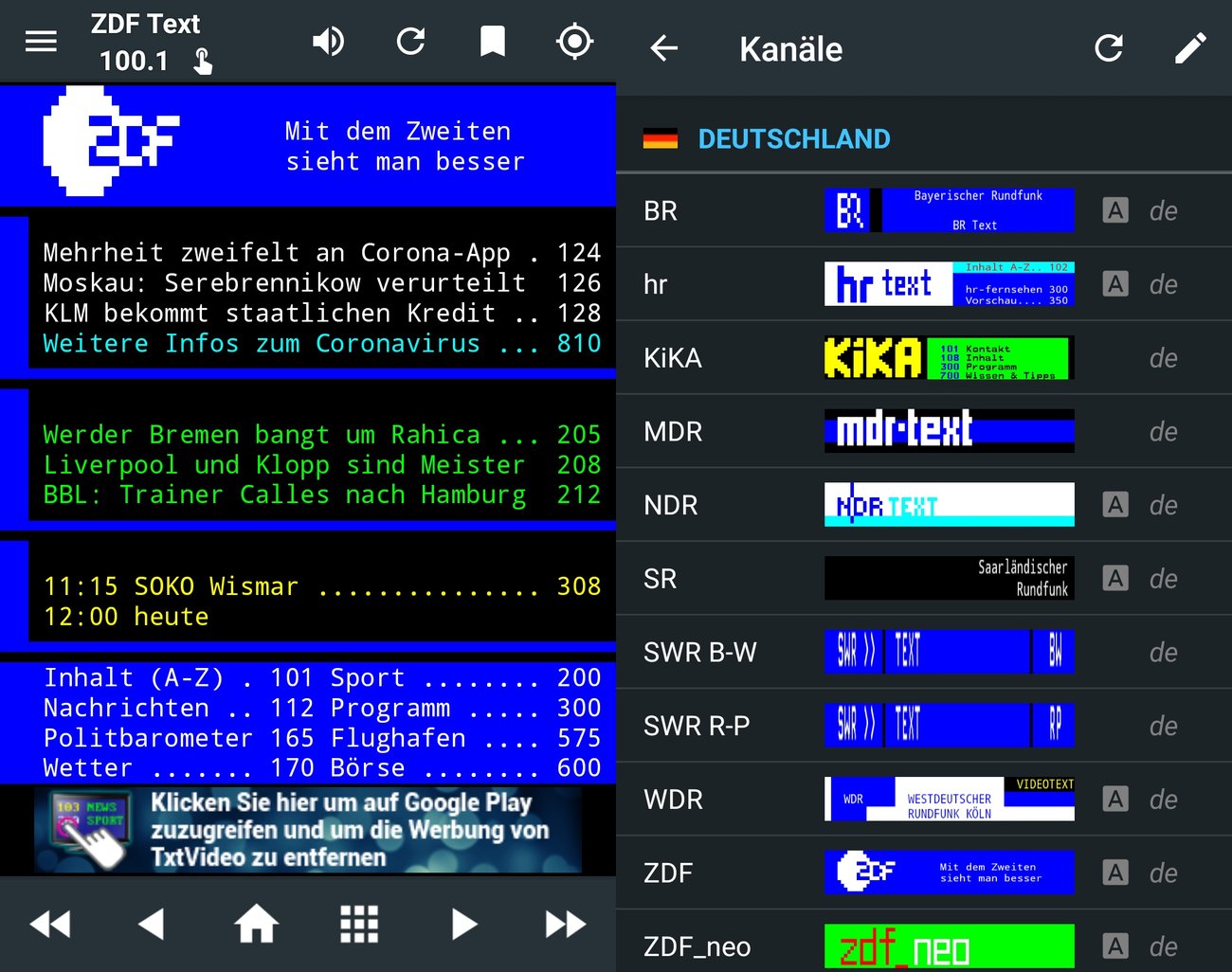Open page 810 Weitere Infos zum Coronavirus
Image resolution: width=1232 pixels, height=972 pixels.
pos(313,343)
